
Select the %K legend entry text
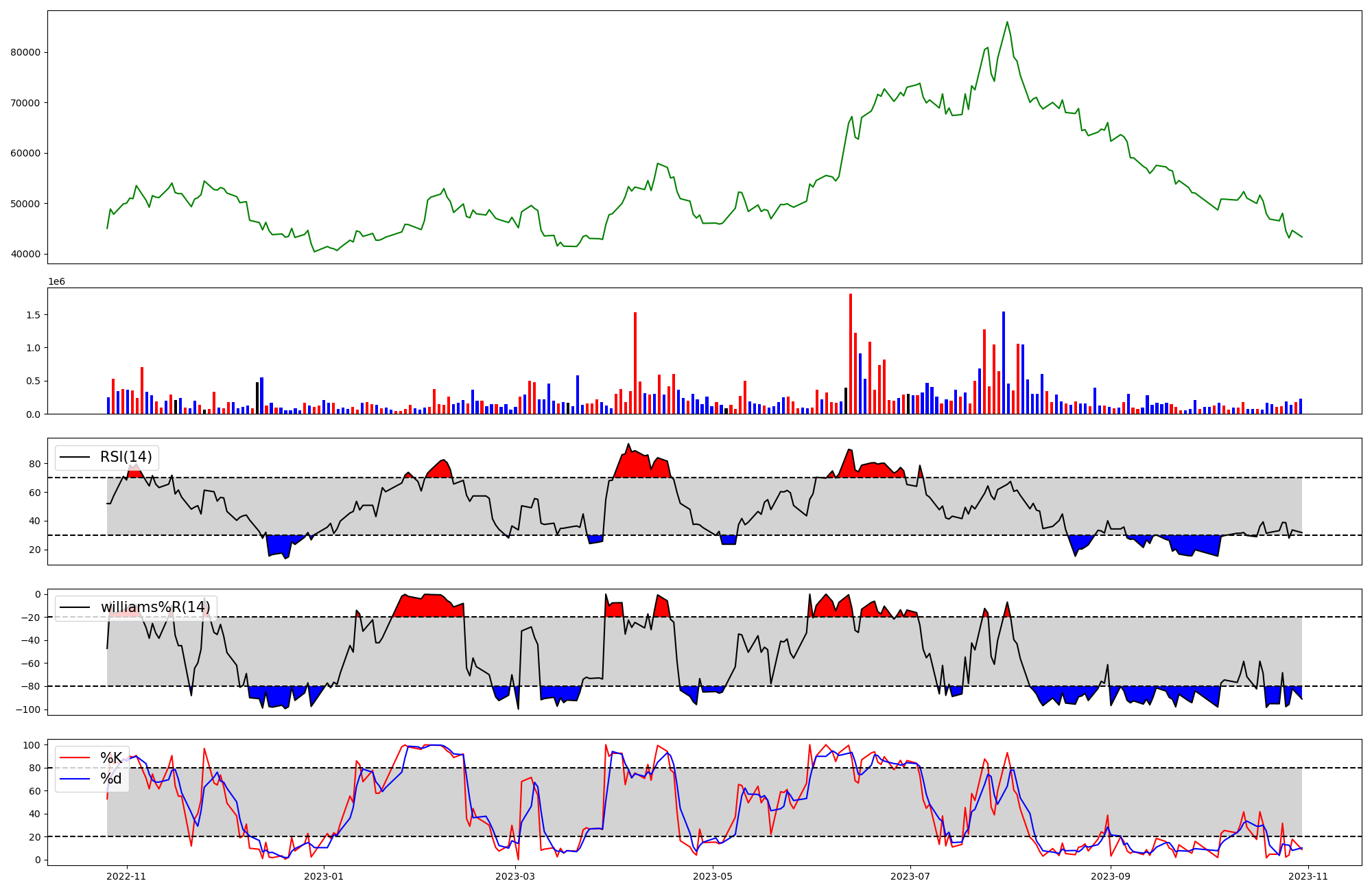111,758
